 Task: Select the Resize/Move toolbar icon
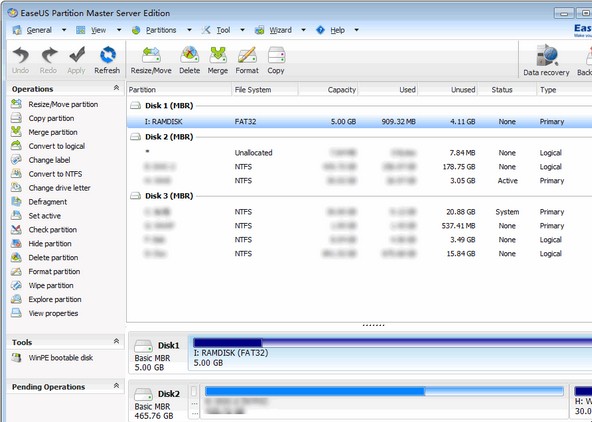151,55
